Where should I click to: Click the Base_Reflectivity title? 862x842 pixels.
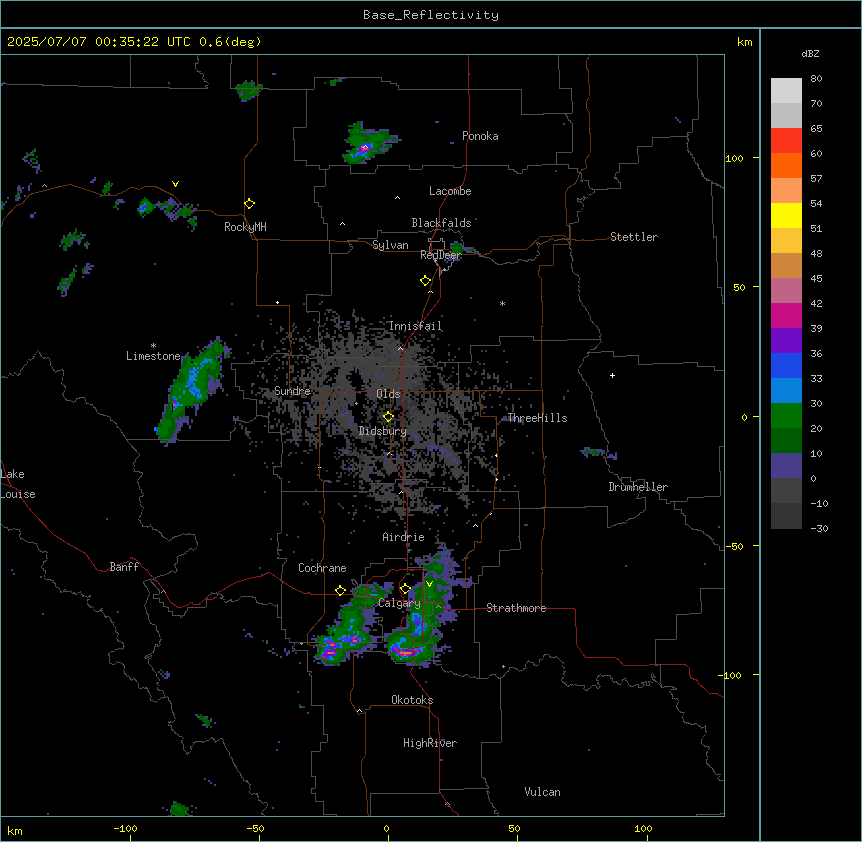[x=431, y=15]
